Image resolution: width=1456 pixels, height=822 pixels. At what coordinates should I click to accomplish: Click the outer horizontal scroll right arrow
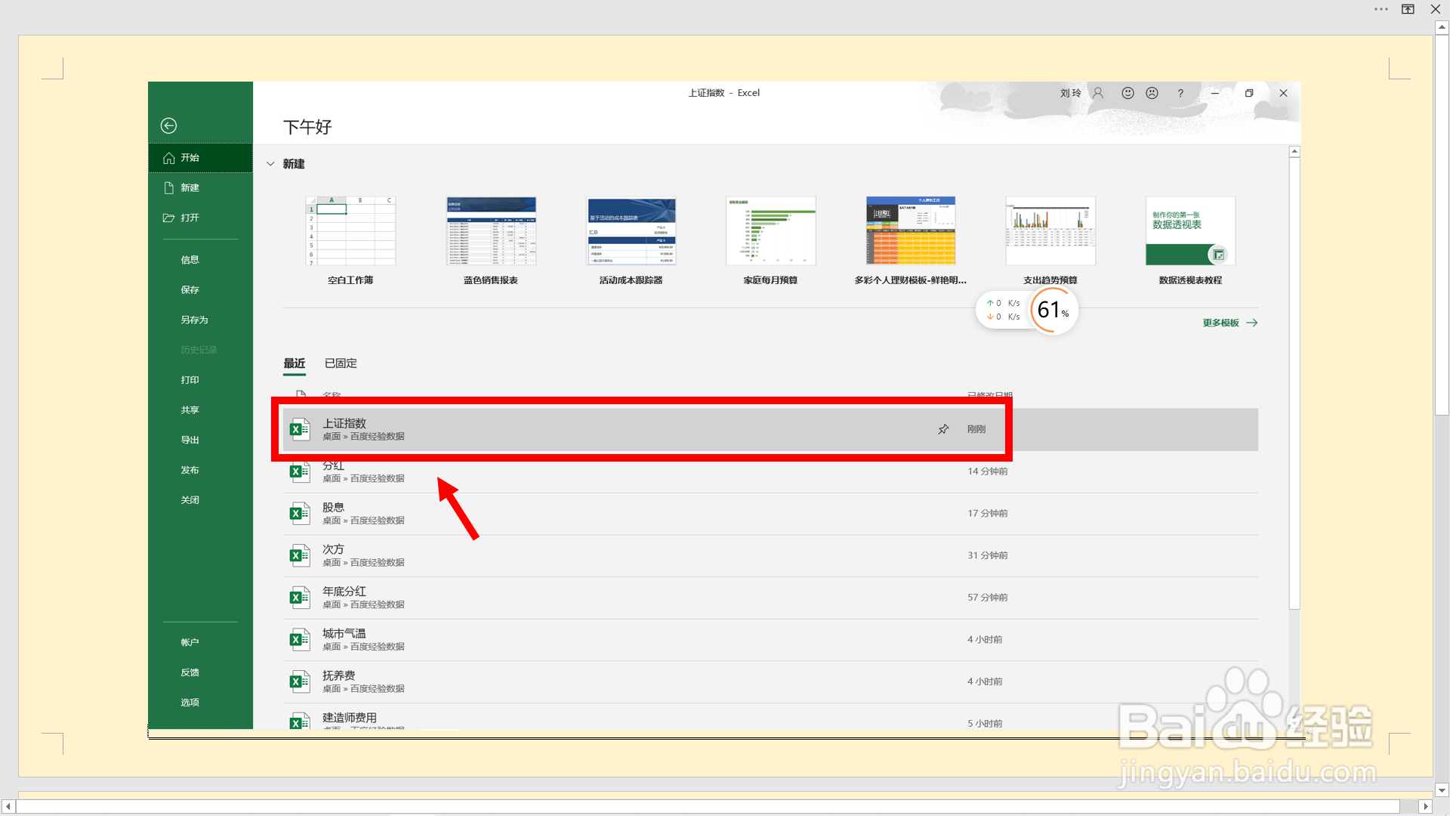coord(1432,811)
